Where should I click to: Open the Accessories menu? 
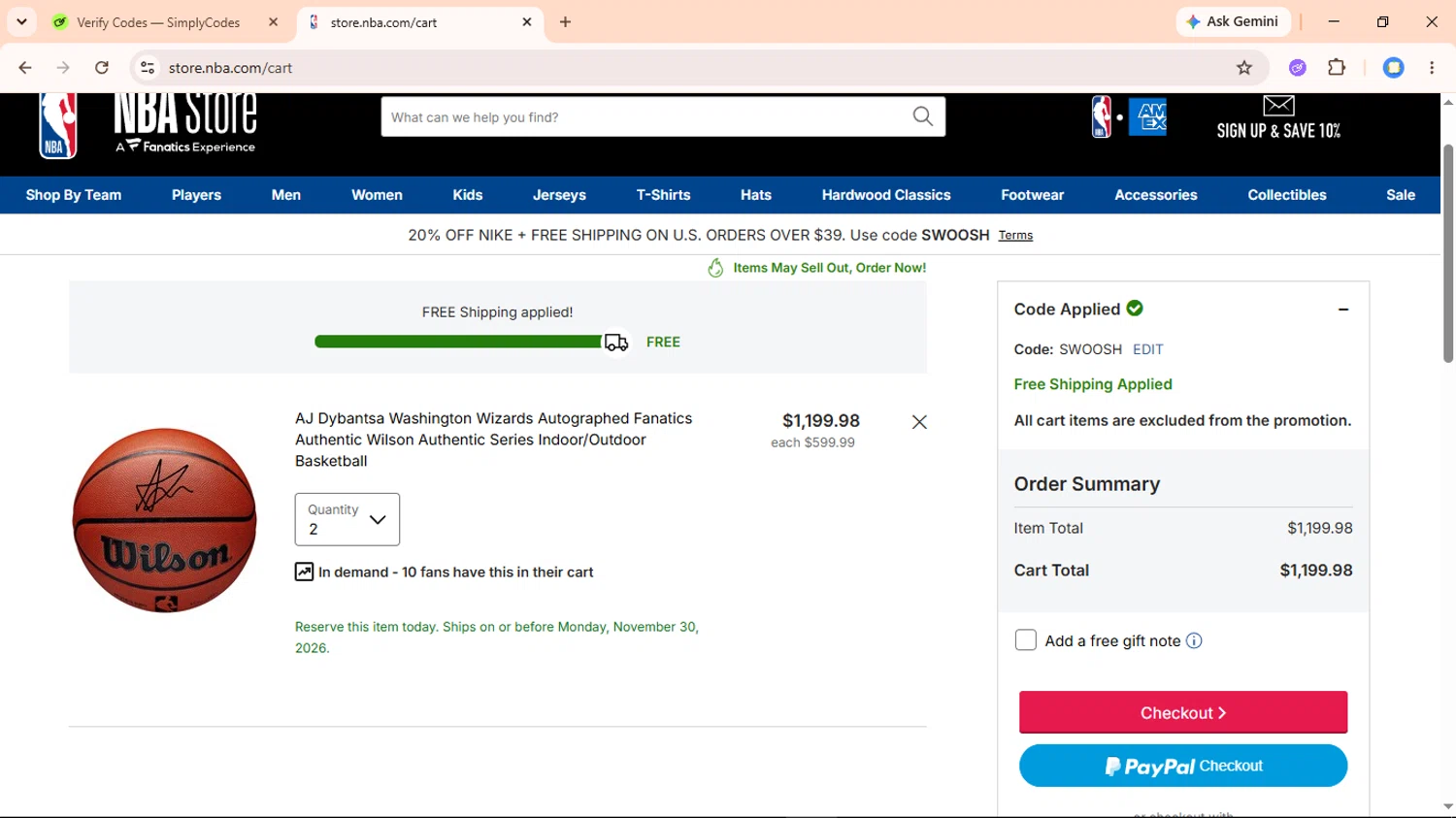coord(1156,195)
